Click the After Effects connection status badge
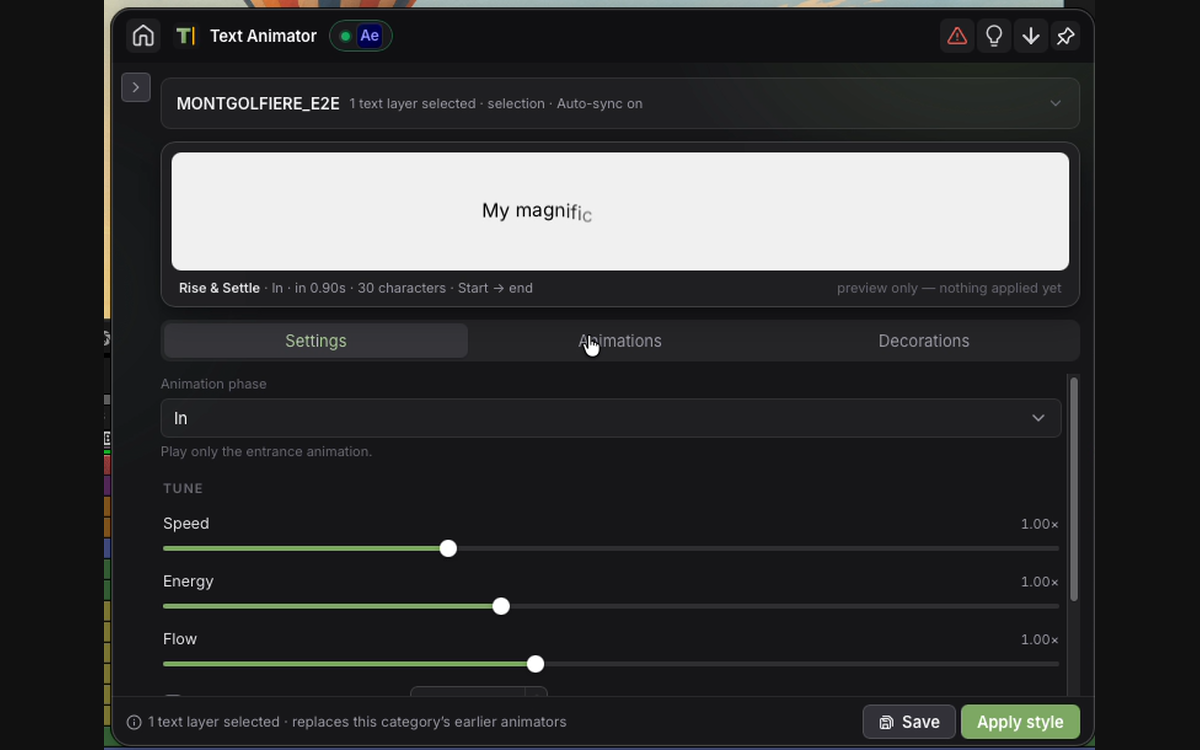This screenshot has height=750, width=1200. pyautogui.click(x=361, y=36)
